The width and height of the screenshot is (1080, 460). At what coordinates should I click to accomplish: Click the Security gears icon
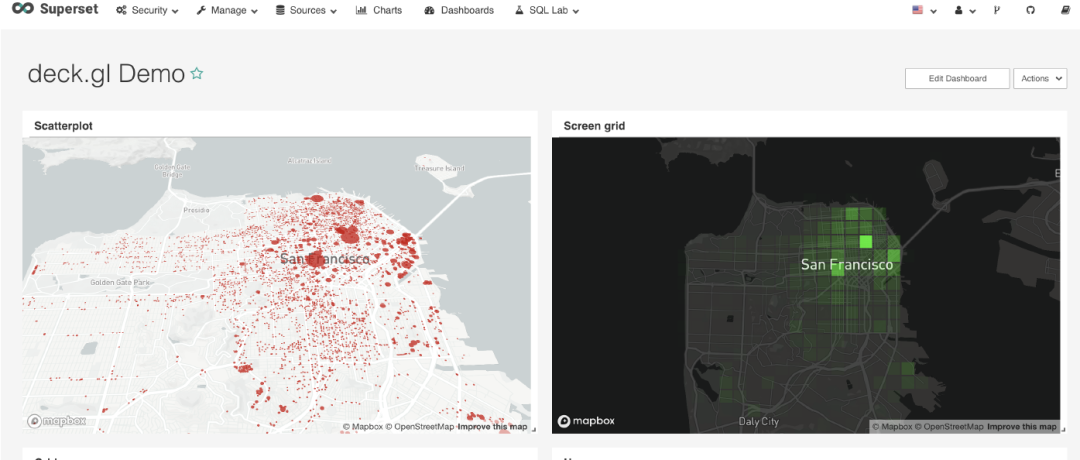121,10
